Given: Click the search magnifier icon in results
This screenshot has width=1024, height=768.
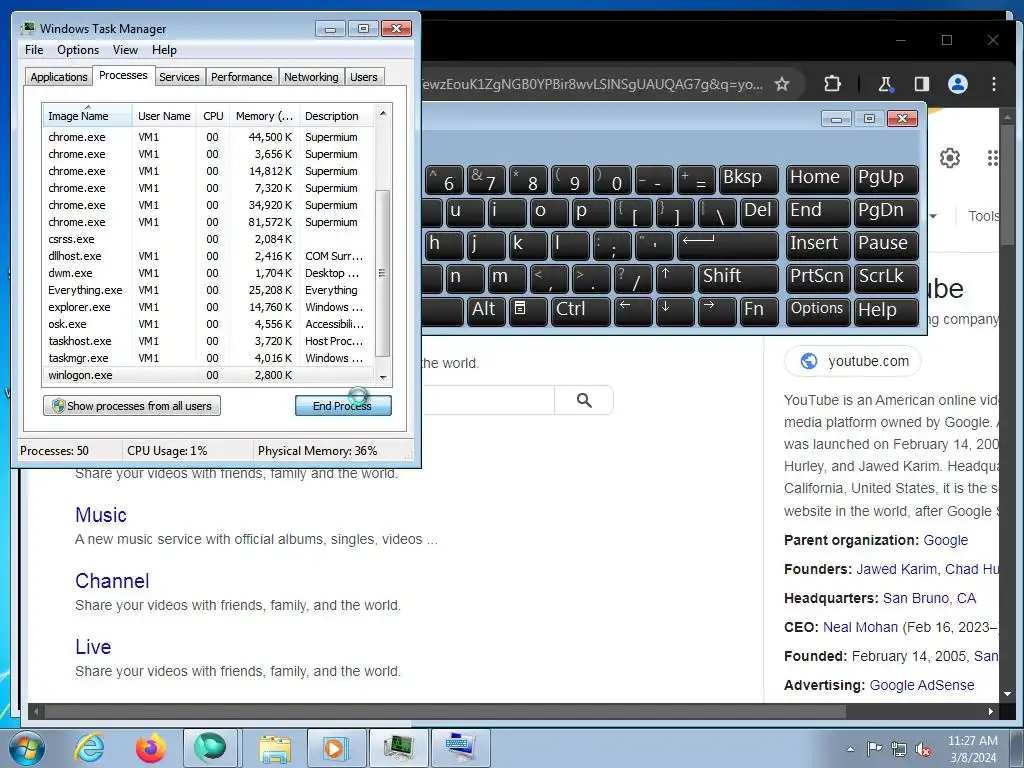Looking at the screenshot, I should pos(584,400).
